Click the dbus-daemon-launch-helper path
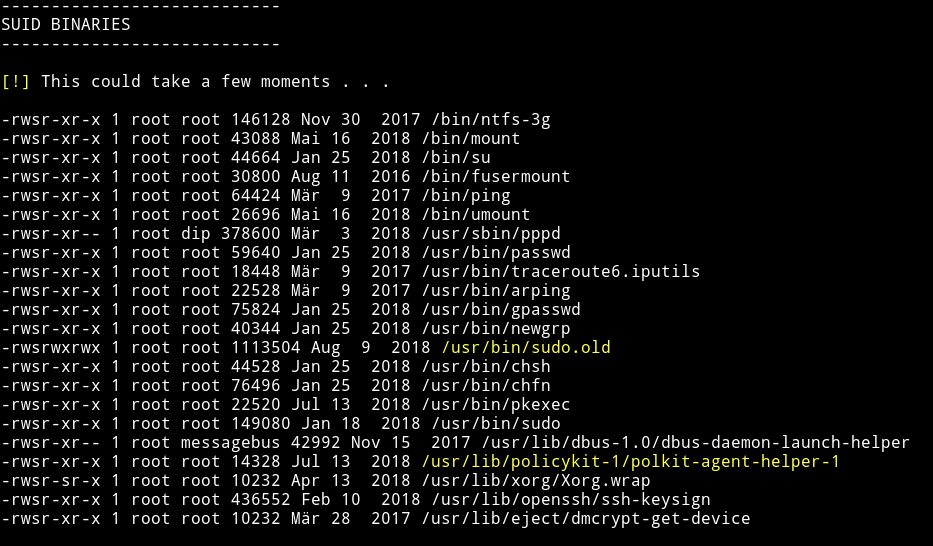The height and width of the screenshot is (546, 933). pyautogui.click(x=696, y=443)
